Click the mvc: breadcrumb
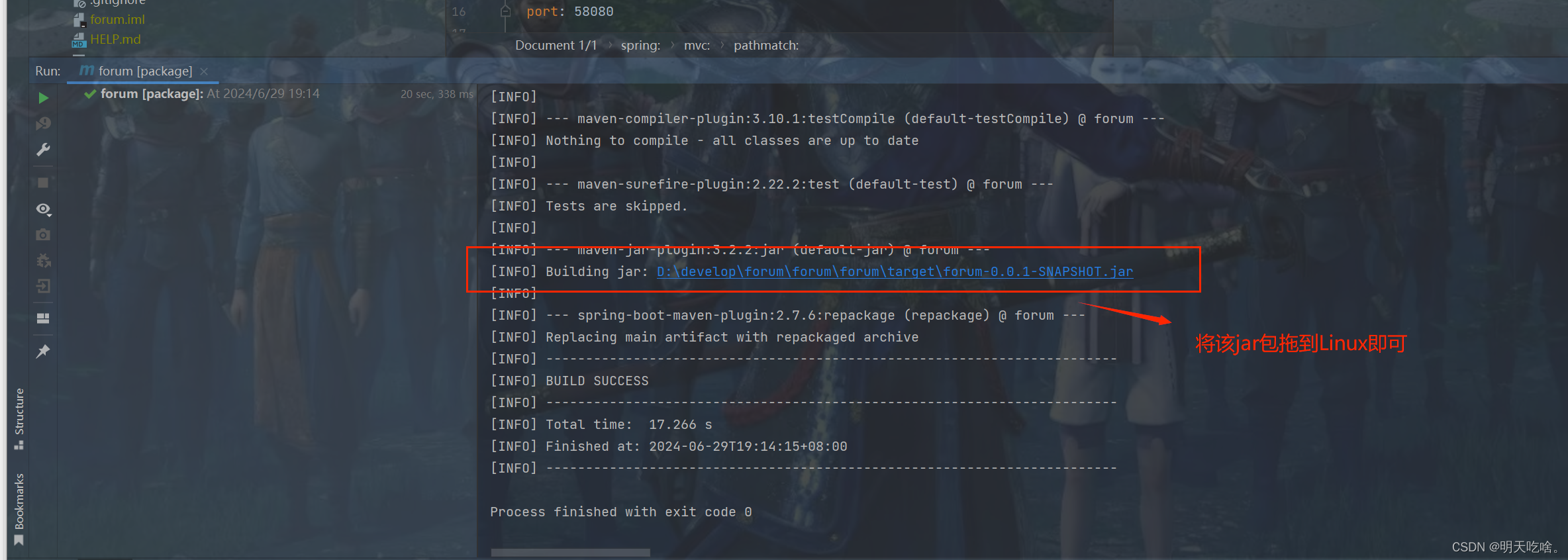 (x=697, y=45)
